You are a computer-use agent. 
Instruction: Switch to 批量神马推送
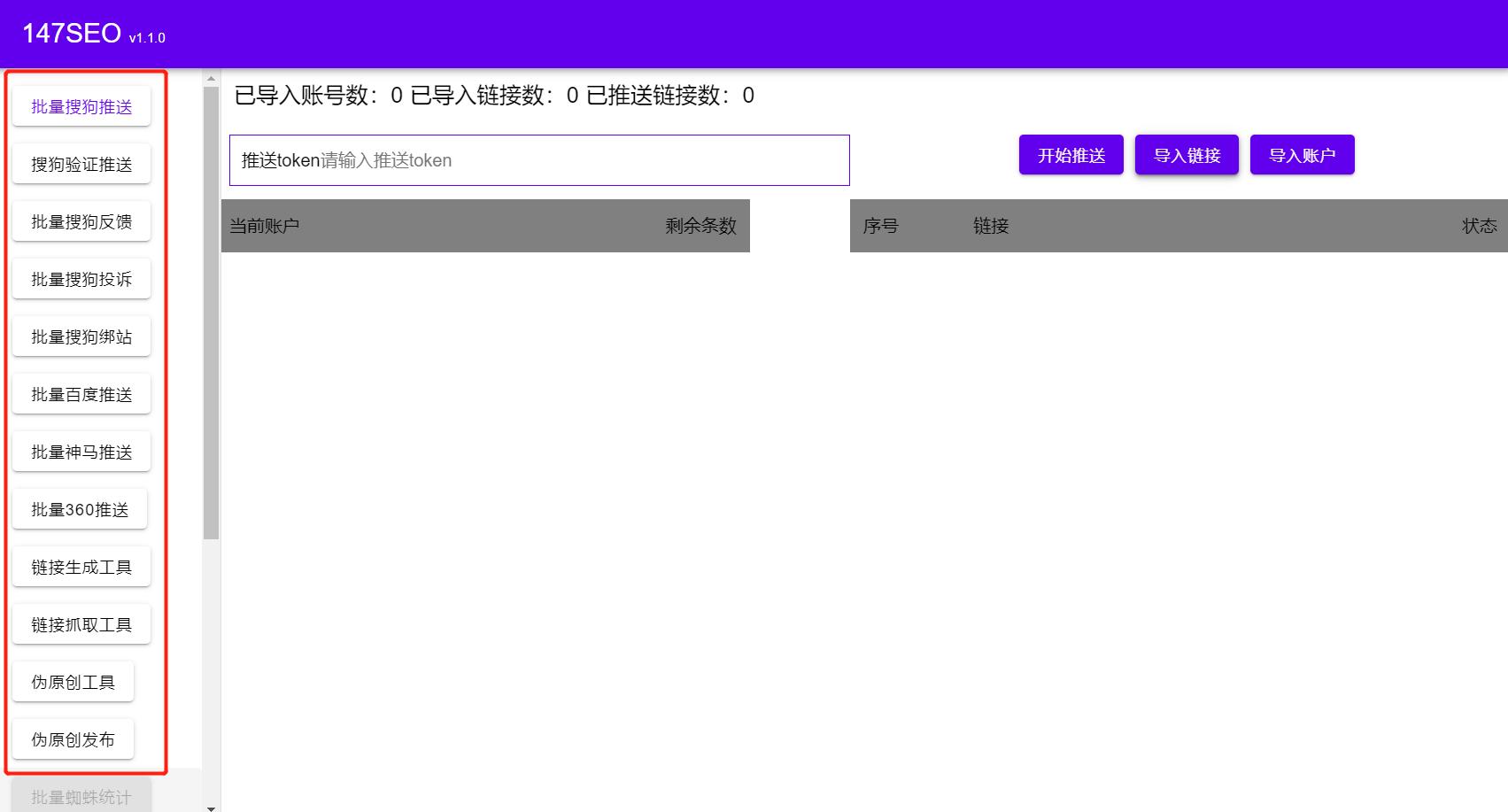click(81, 451)
